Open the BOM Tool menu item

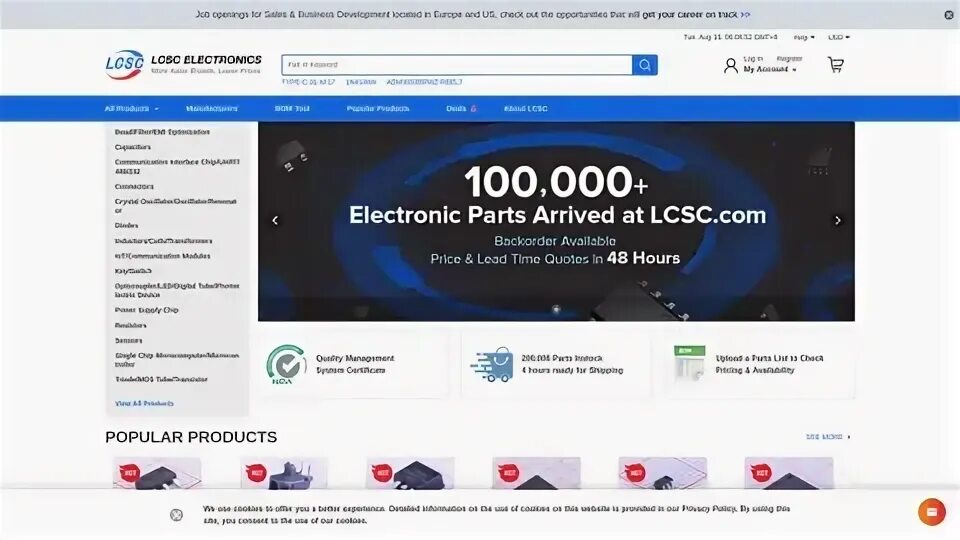click(x=292, y=108)
